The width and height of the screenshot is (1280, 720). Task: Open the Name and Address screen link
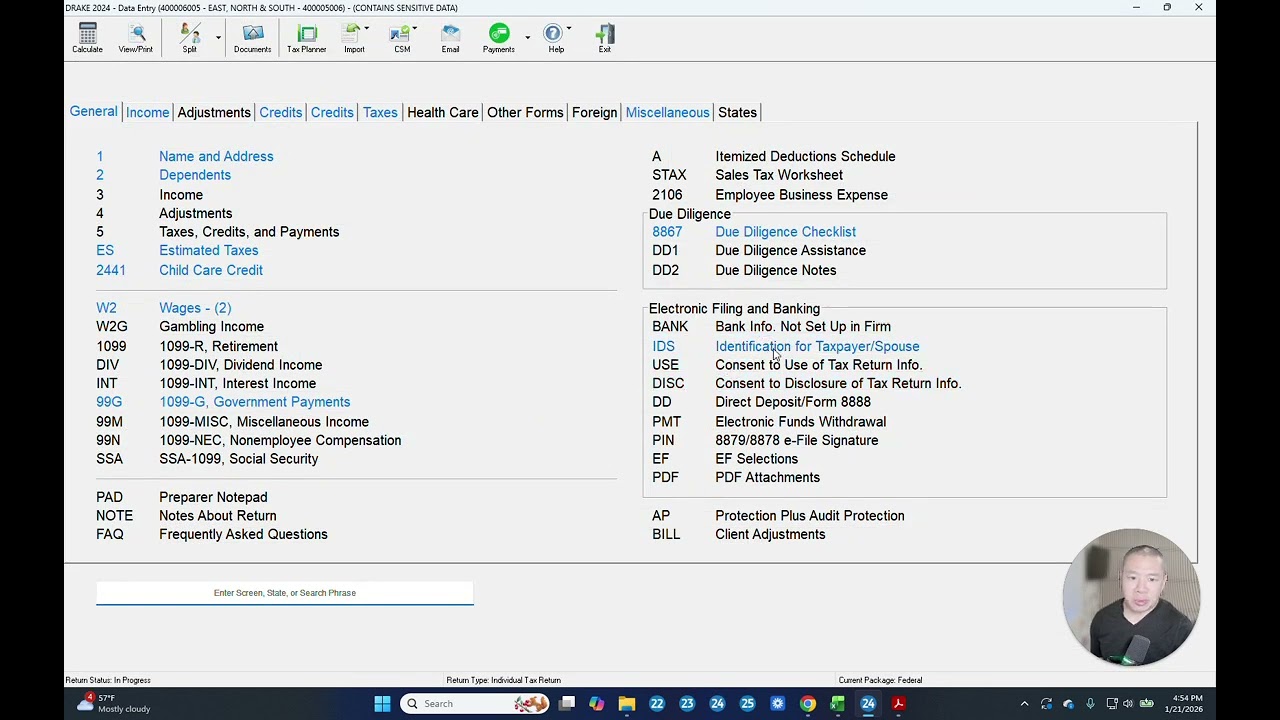coord(216,156)
